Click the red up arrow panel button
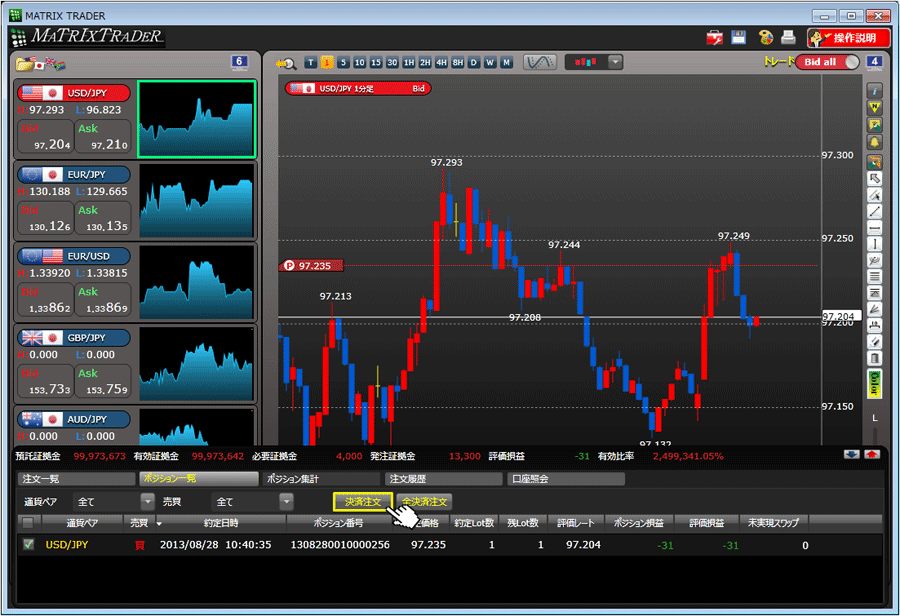This screenshot has height=616, width=900. tap(872, 455)
